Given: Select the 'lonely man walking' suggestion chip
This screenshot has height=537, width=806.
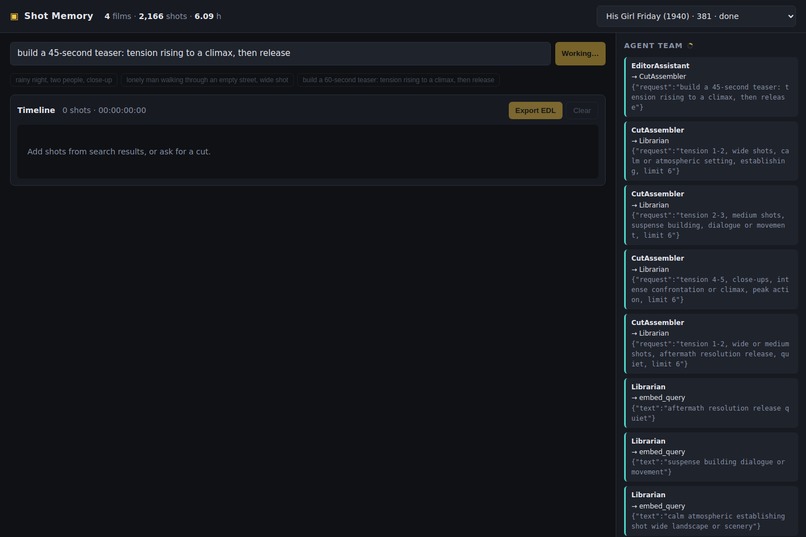Looking at the screenshot, I should click(207, 80).
